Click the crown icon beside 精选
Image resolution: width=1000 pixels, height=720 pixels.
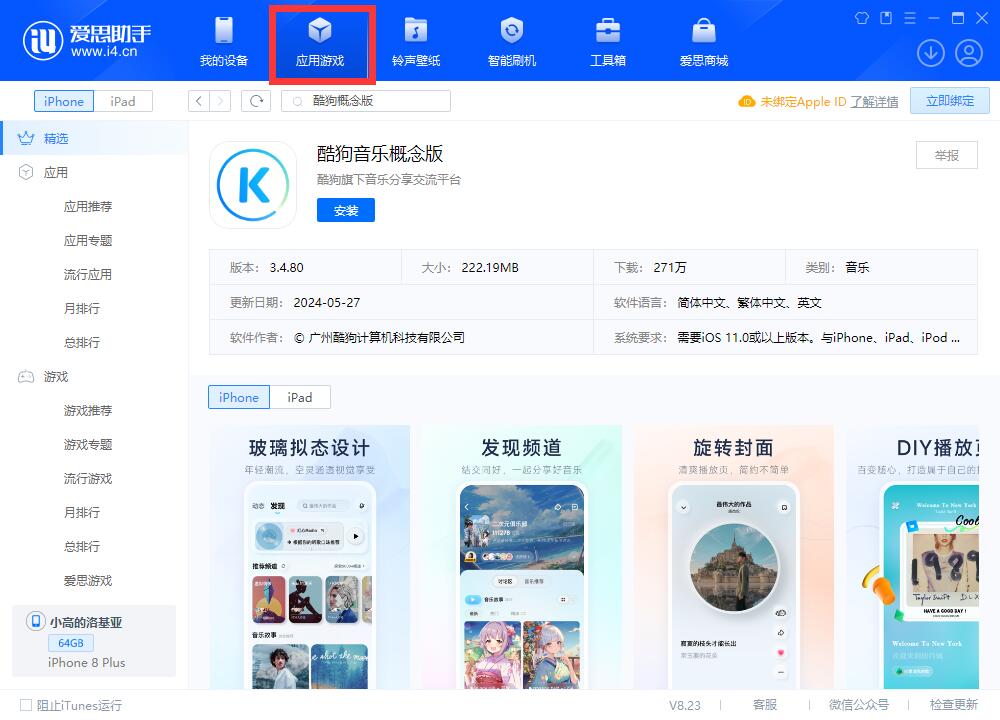26,138
